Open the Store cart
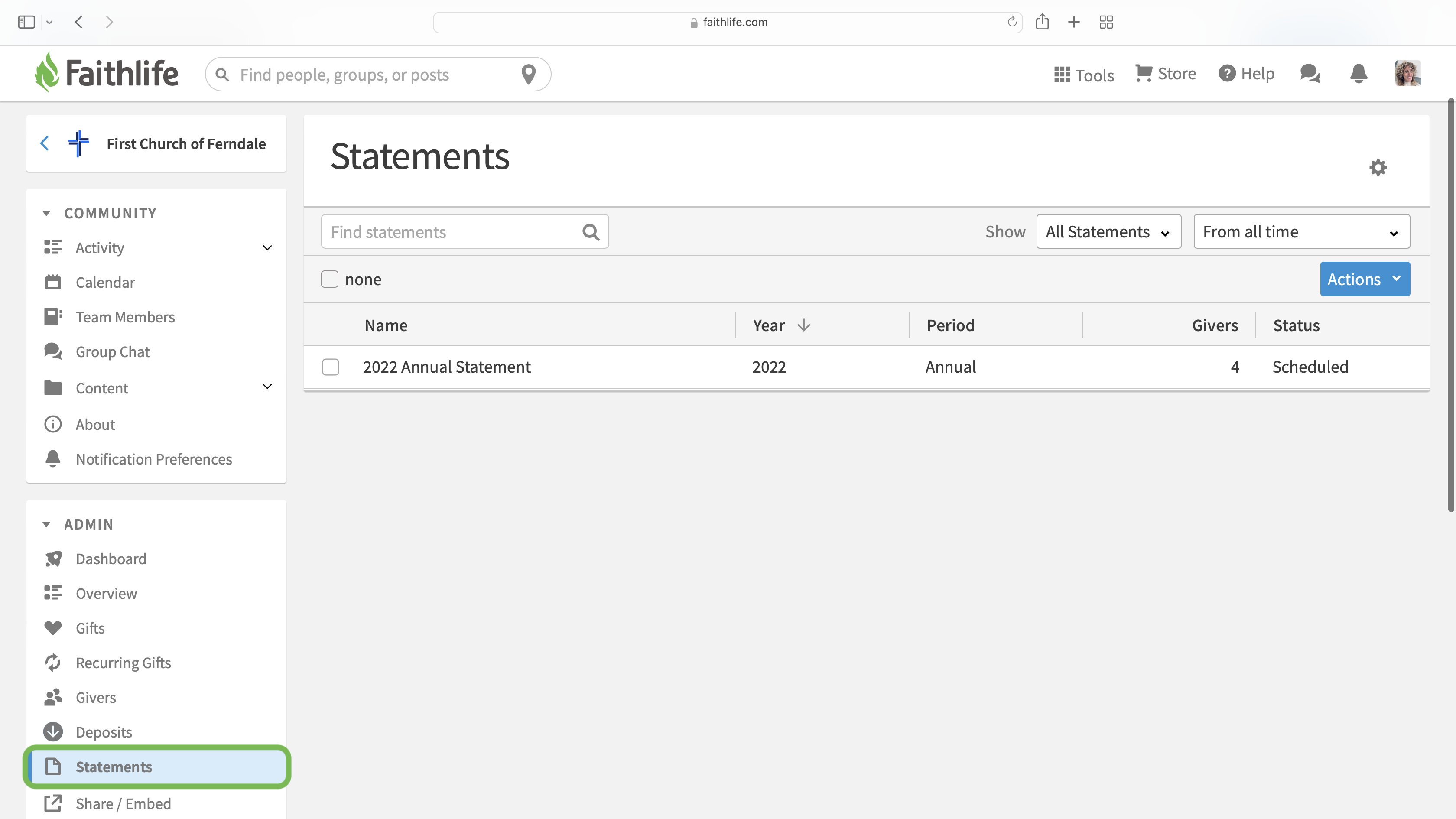This screenshot has width=1456, height=819. [x=1166, y=74]
